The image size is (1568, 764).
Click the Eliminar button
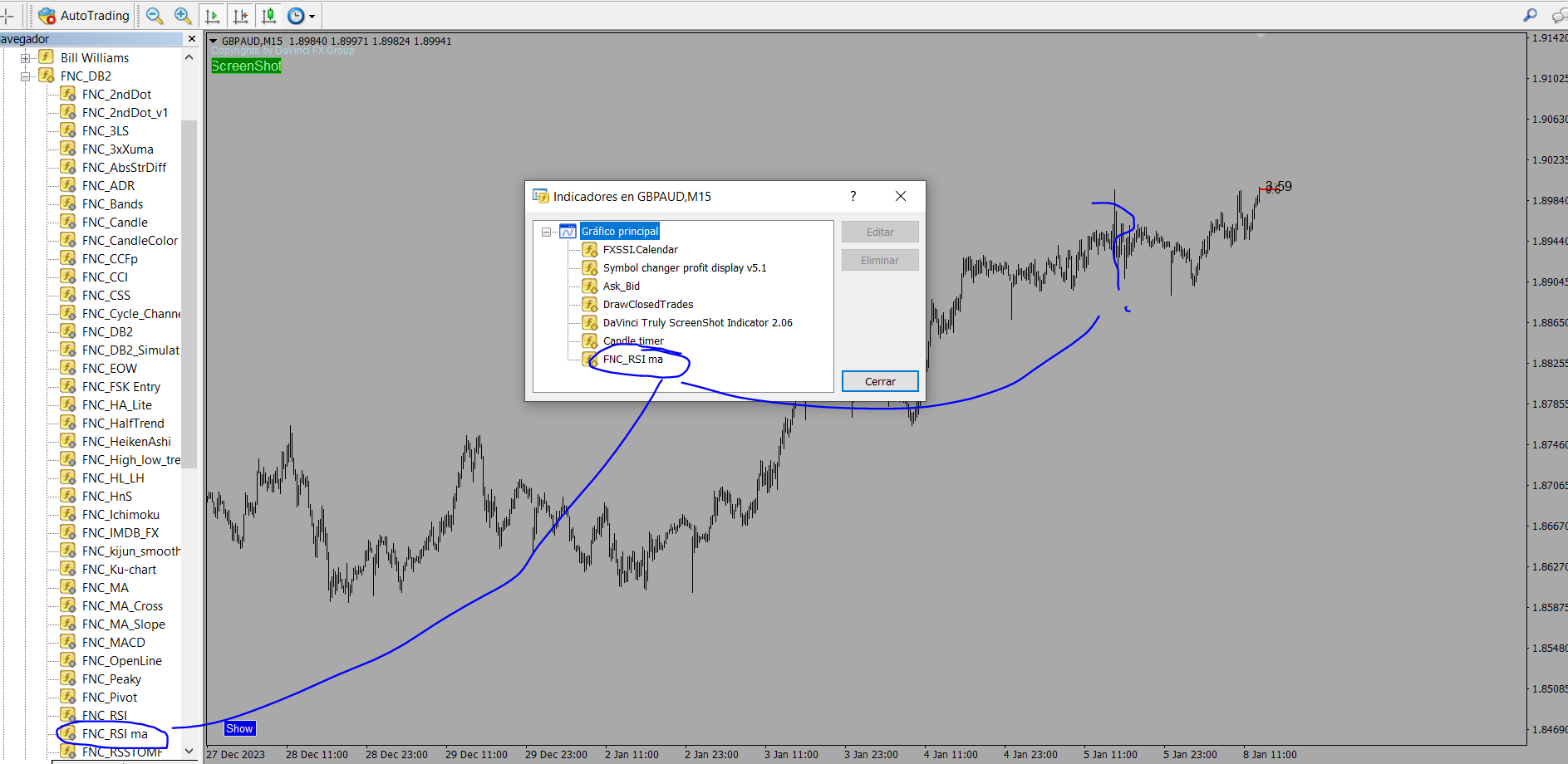[x=880, y=260]
